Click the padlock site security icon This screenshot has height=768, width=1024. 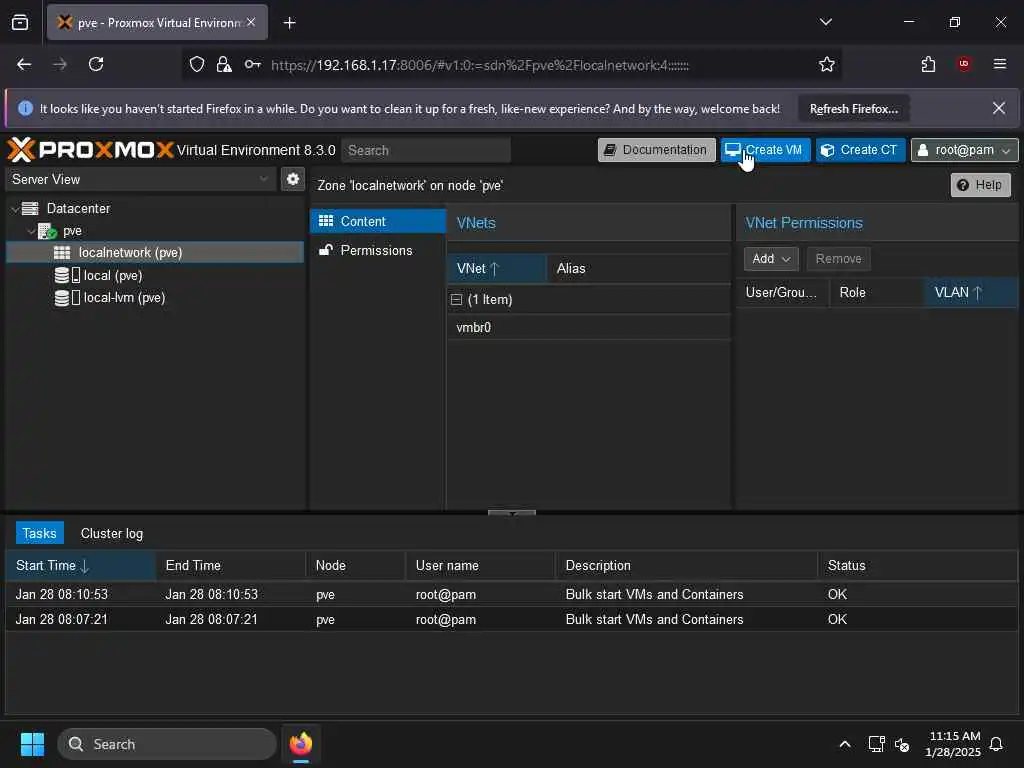(224, 64)
